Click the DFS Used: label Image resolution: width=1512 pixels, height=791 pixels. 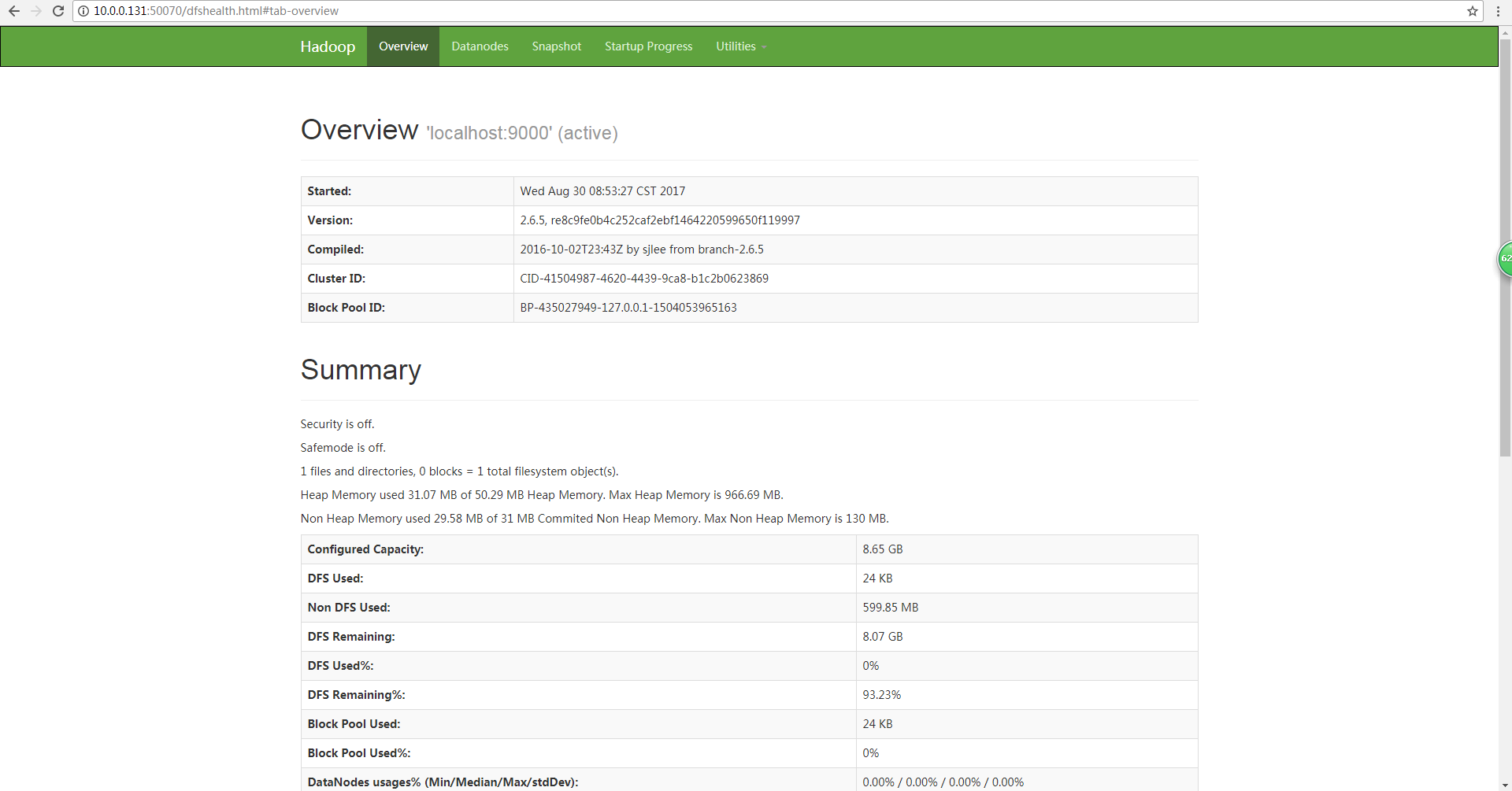[x=335, y=578]
